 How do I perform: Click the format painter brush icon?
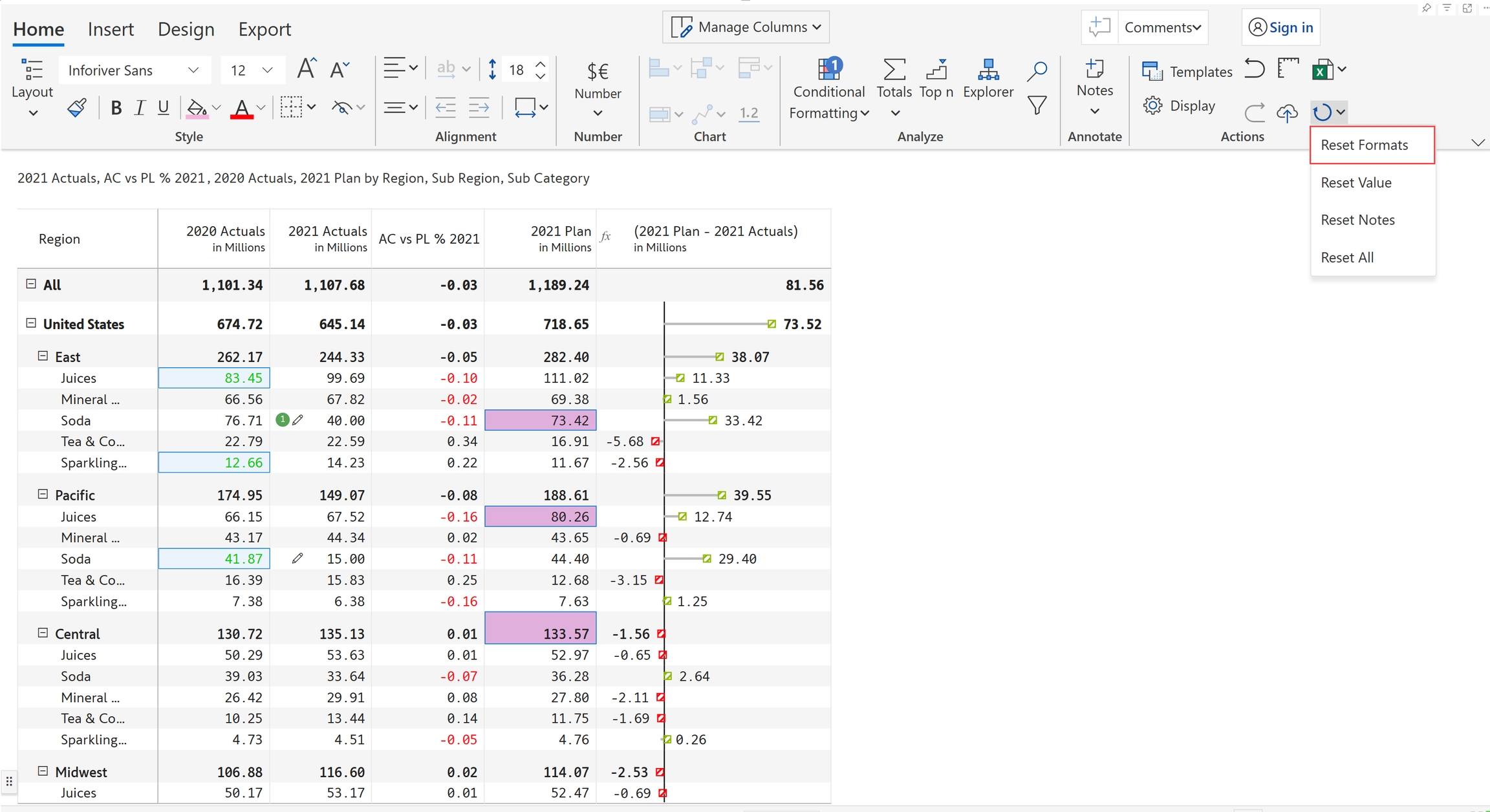coord(76,107)
